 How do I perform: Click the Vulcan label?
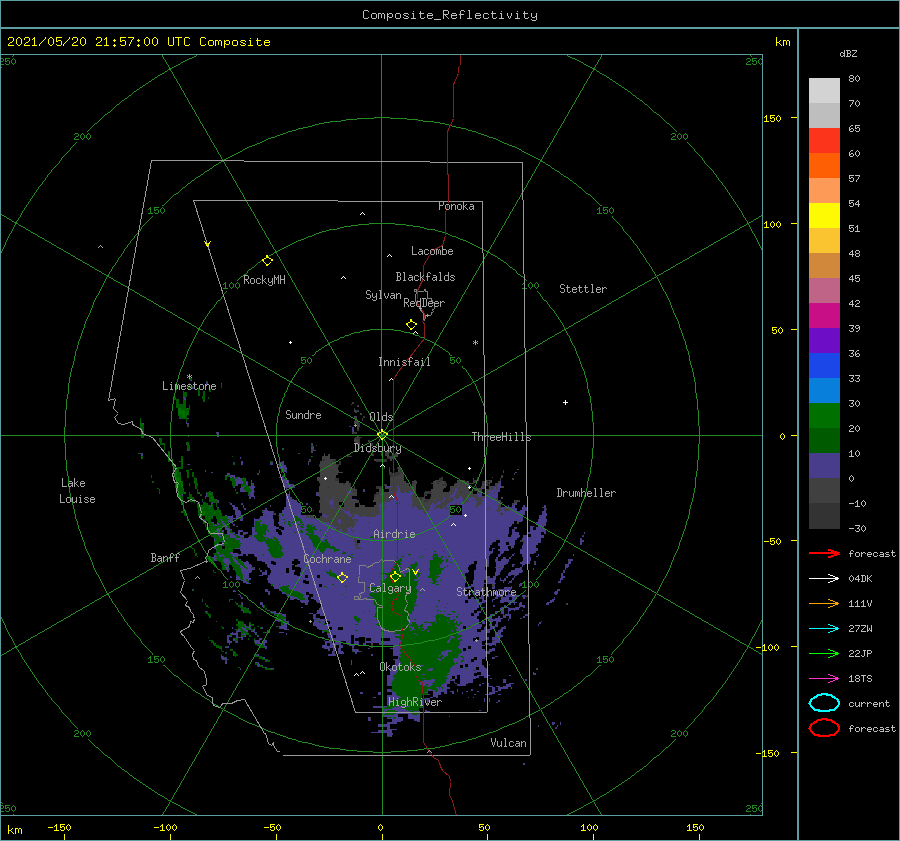point(508,743)
